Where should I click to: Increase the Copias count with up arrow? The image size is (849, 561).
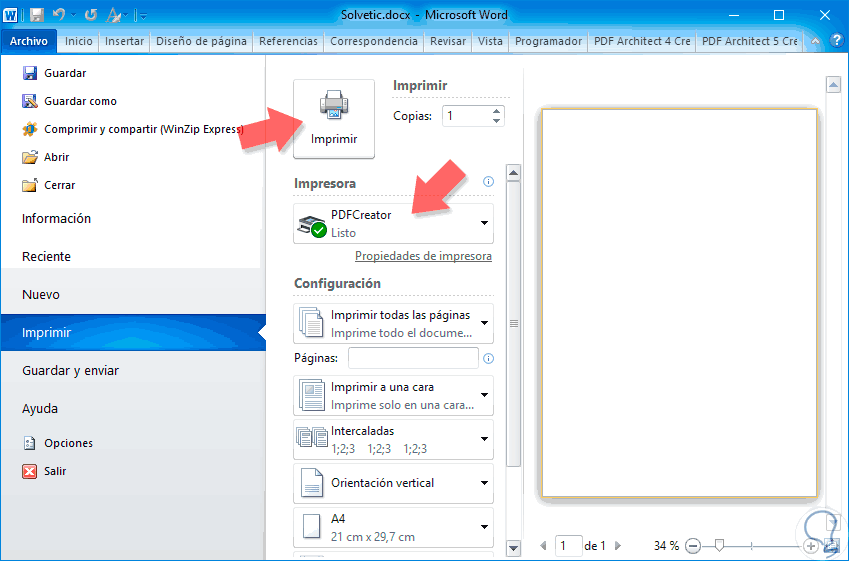pos(497,112)
